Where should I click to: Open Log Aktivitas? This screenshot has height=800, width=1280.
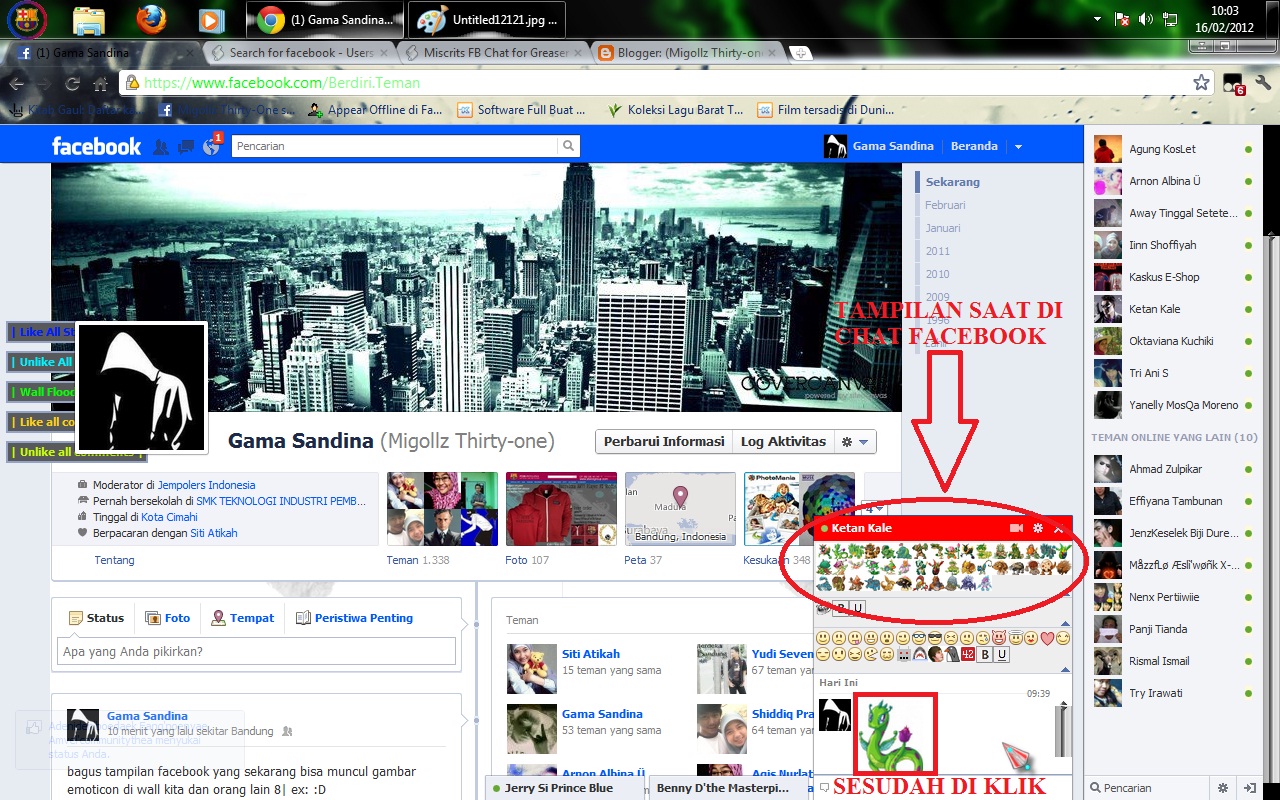point(783,441)
